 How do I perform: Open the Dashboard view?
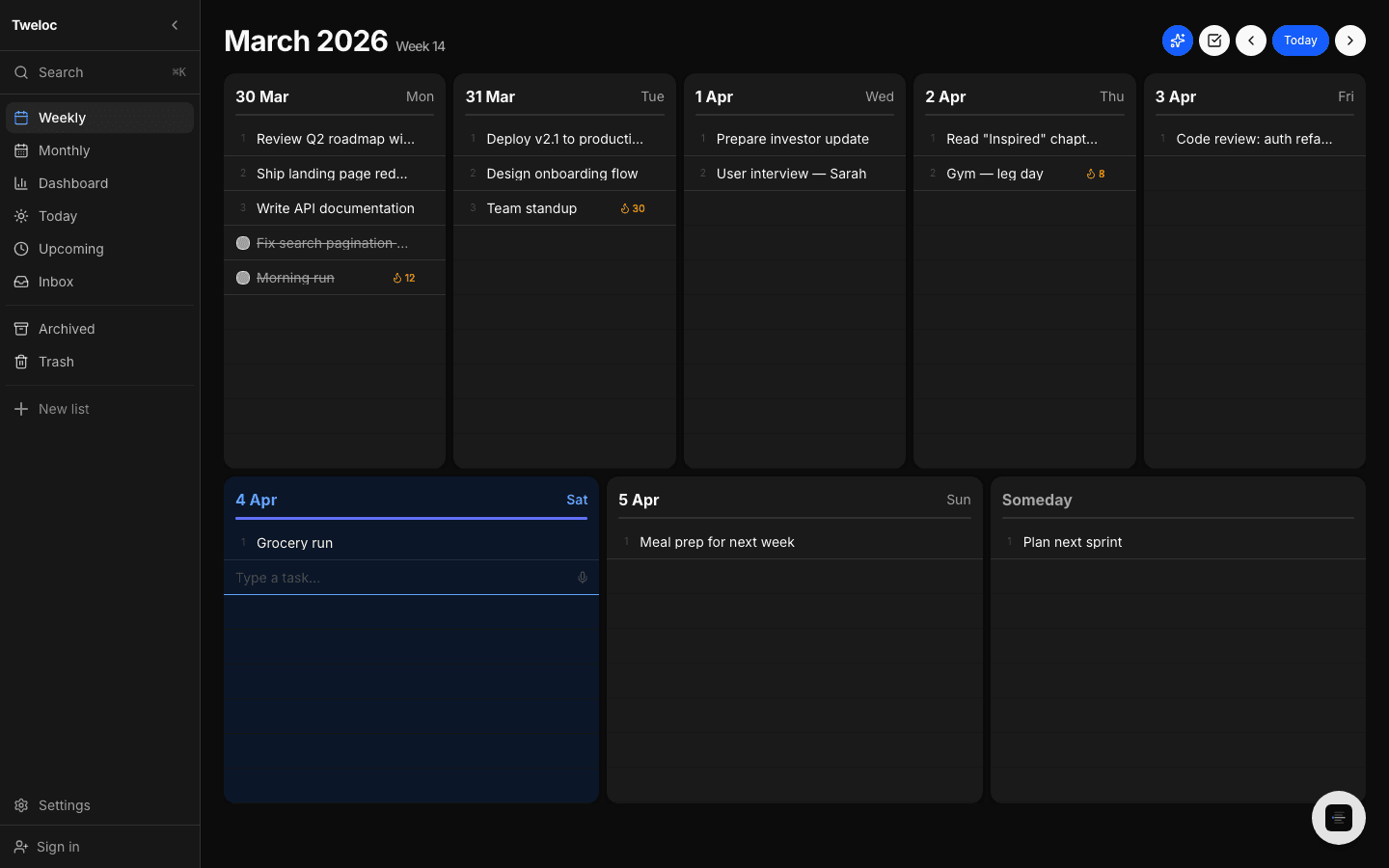(x=74, y=183)
